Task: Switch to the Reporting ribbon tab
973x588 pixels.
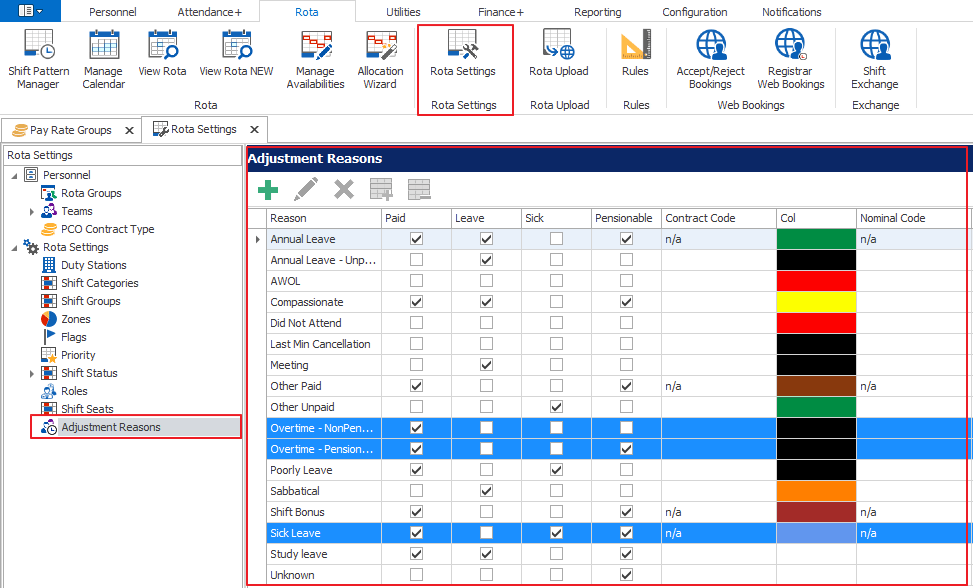Action: (x=597, y=12)
